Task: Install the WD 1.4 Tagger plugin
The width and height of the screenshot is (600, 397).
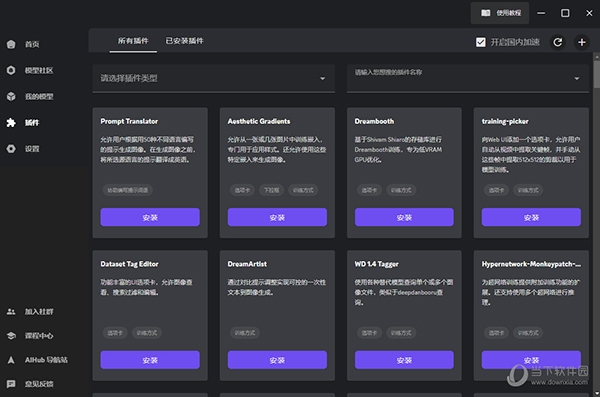Action: pyautogui.click(x=404, y=360)
